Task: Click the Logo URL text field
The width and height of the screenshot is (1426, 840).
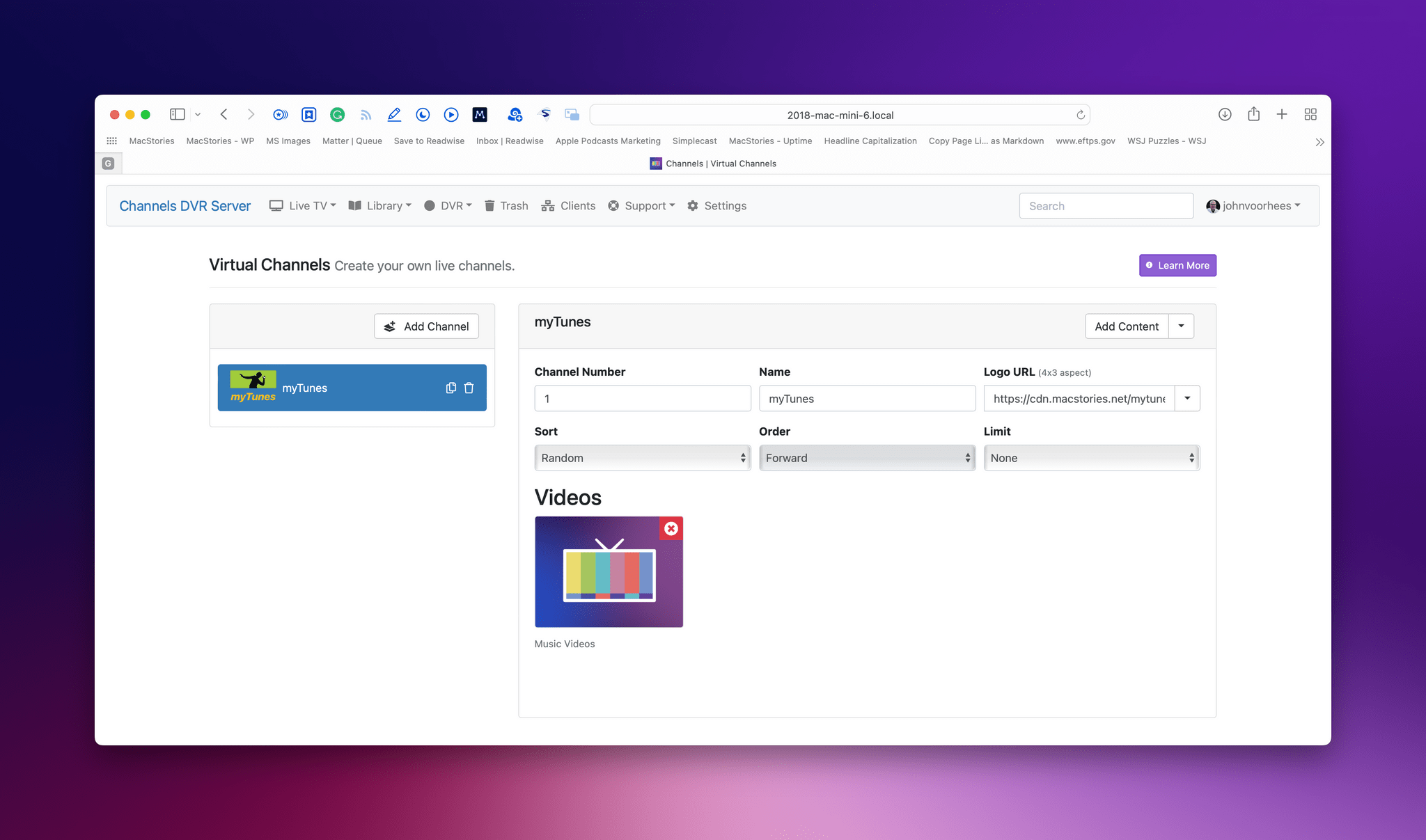Action: pos(1079,398)
